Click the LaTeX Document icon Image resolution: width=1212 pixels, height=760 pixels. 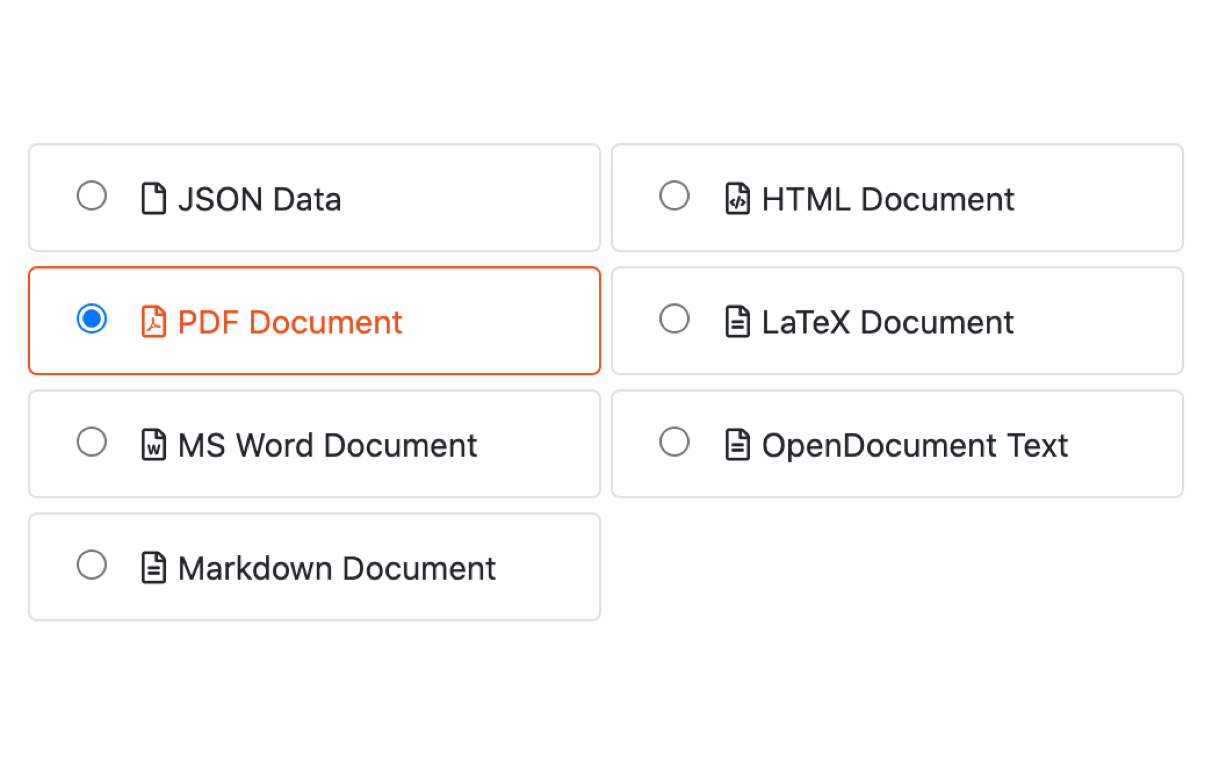pyautogui.click(x=737, y=321)
